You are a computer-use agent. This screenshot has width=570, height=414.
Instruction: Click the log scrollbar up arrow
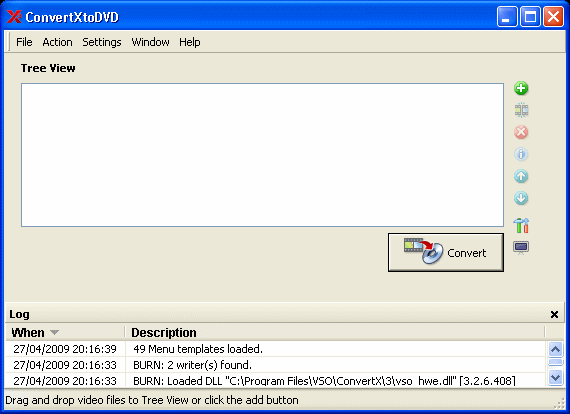point(555,349)
